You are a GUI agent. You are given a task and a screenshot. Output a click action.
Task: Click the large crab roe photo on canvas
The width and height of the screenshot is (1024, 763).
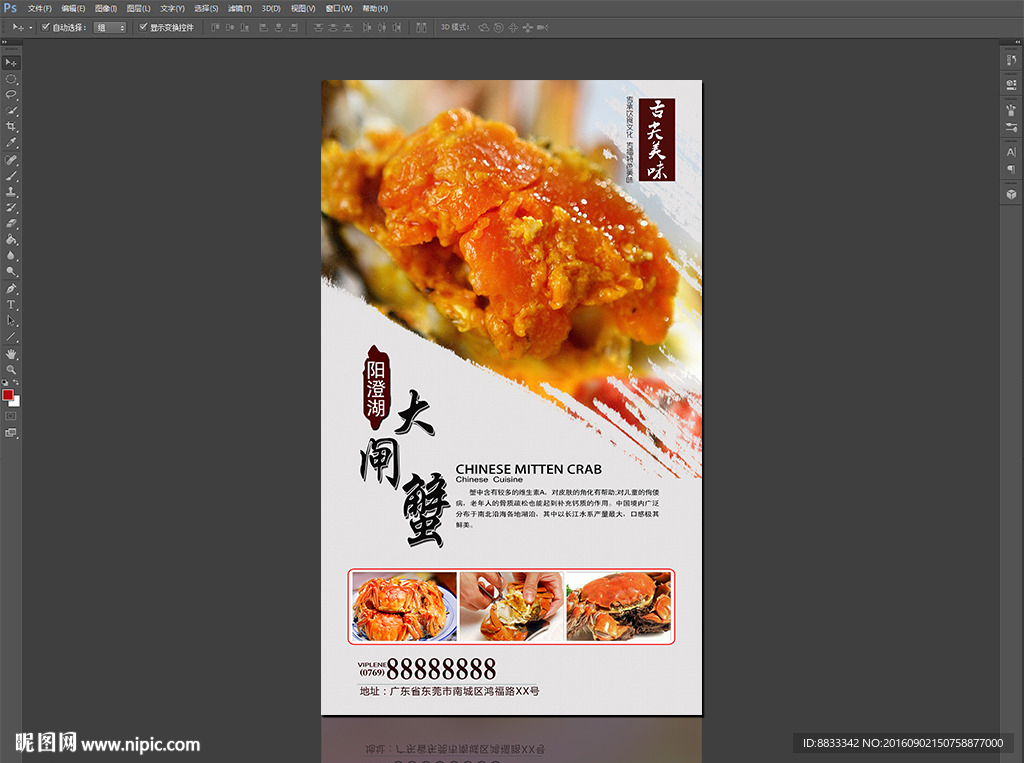click(x=510, y=230)
